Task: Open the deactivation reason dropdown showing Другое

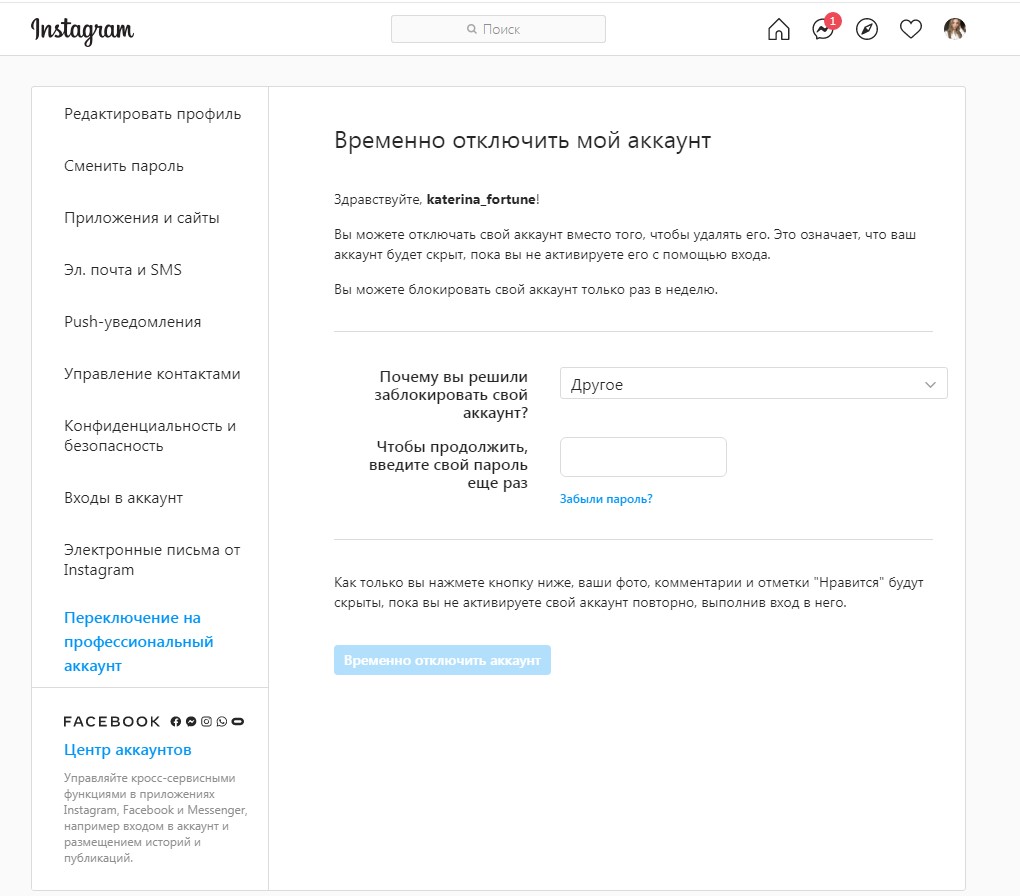Action: [x=754, y=383]
